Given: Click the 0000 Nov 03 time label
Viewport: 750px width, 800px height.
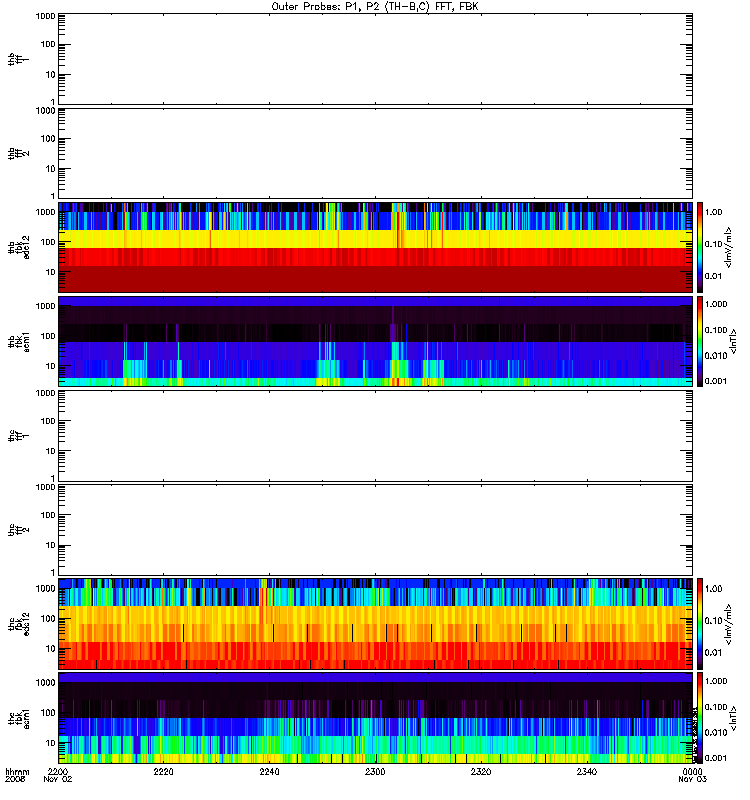Looking at the screenshot, I should [x=692, y=775].
